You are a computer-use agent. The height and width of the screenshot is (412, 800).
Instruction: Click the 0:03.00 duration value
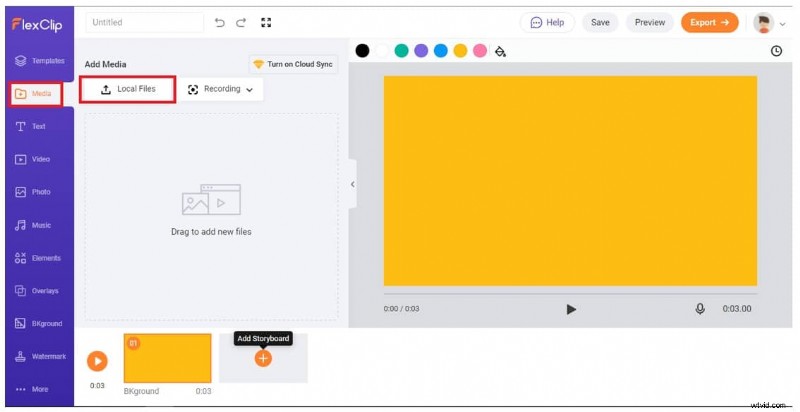[x=737, y=309]
